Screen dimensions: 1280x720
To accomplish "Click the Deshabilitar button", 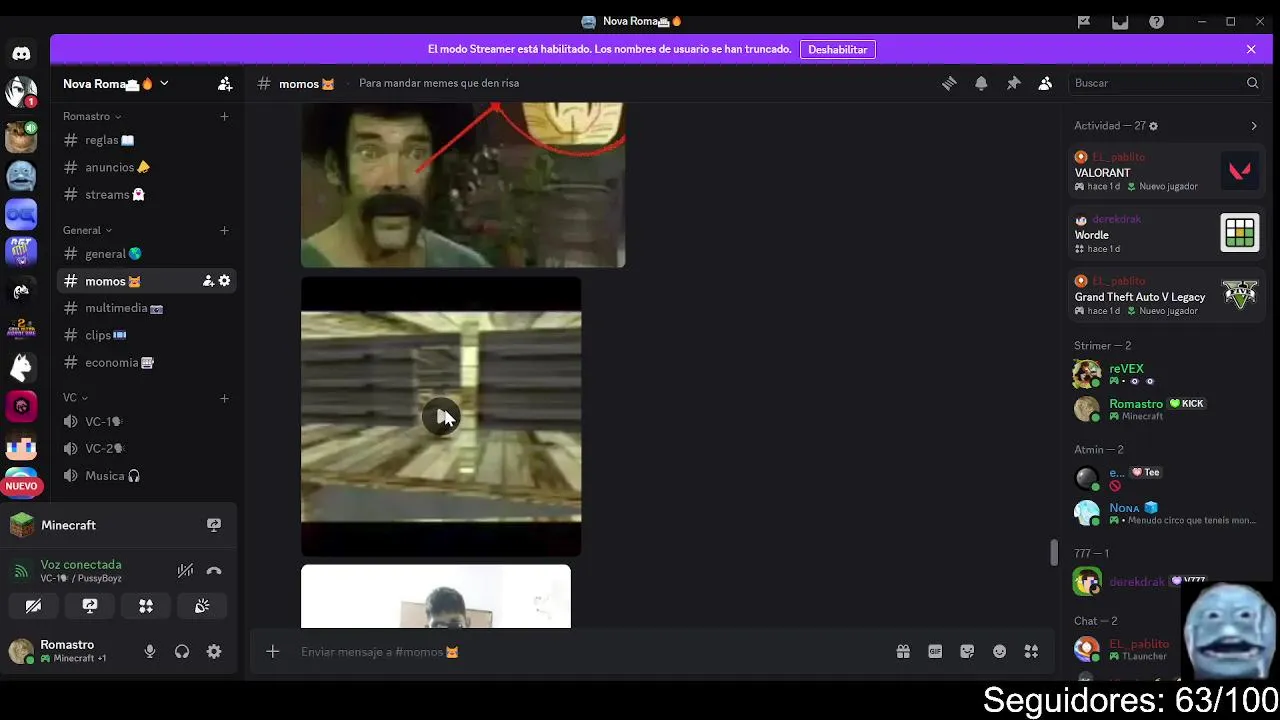I will click(838, 49).
